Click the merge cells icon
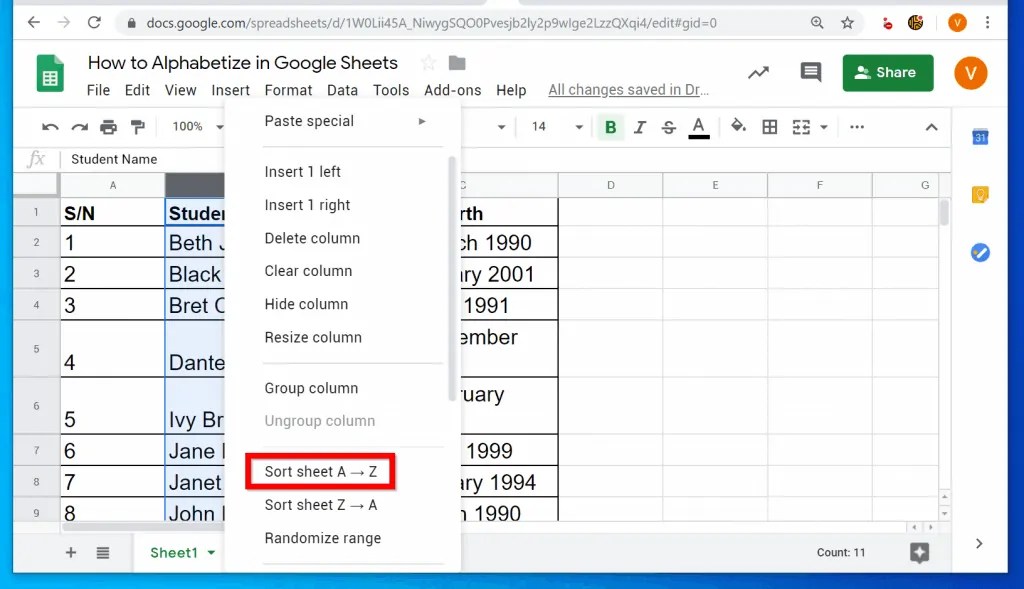 pos(800,127)
